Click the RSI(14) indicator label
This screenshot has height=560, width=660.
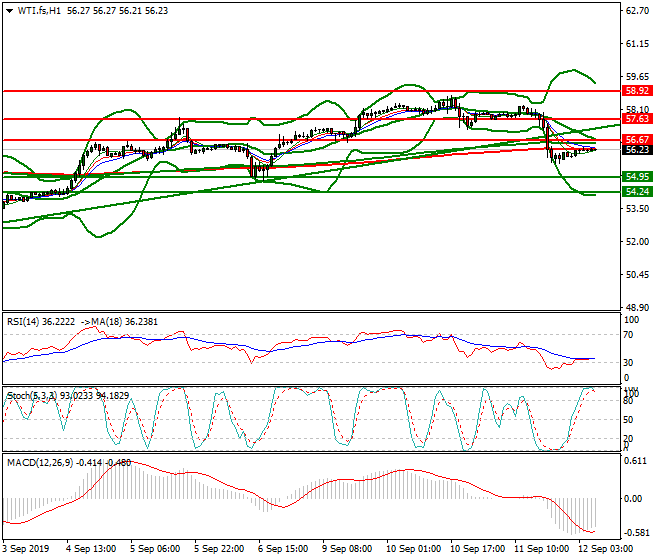(x=23, y=322)
